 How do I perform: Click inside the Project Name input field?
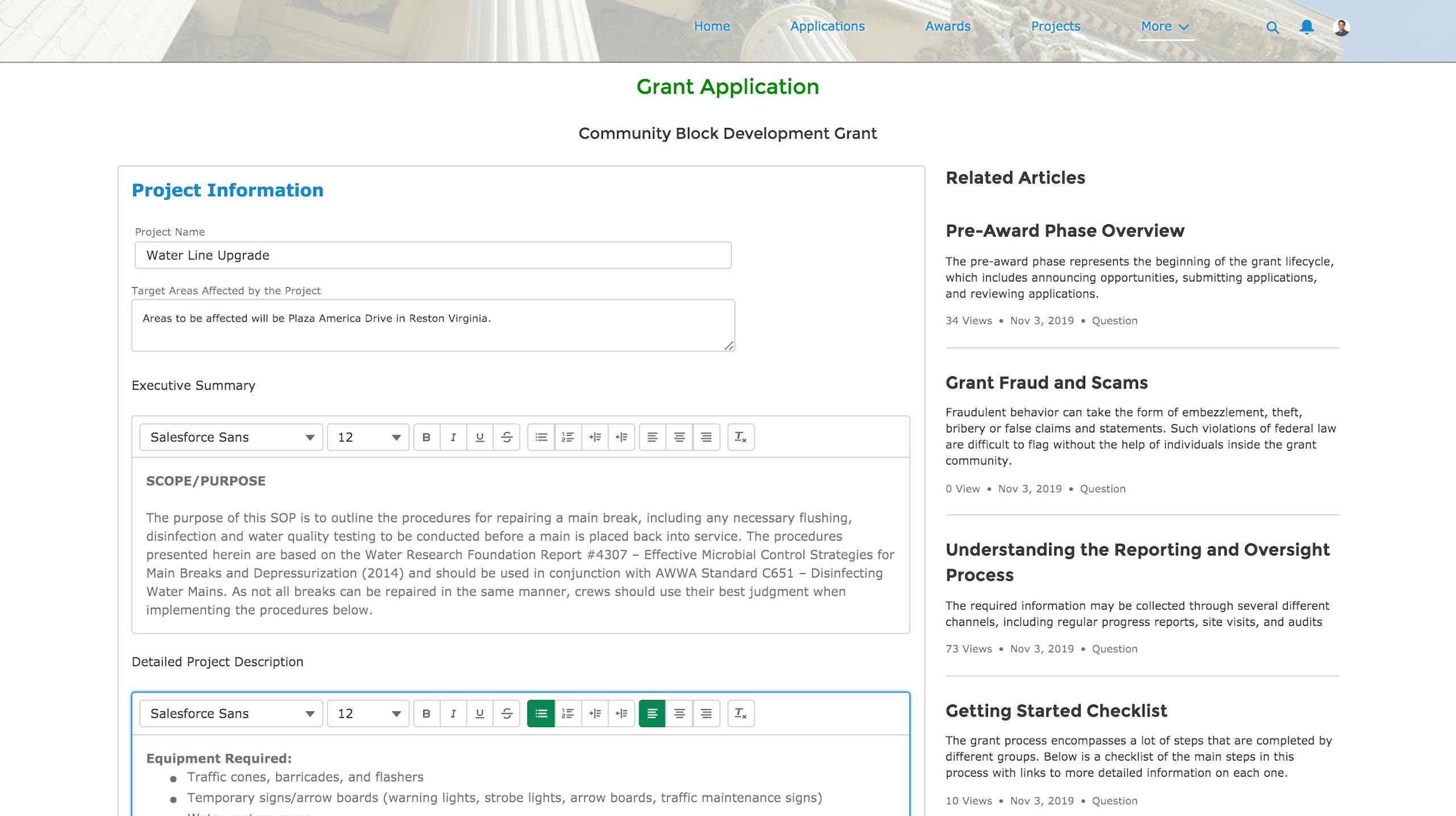coord(433,255)
